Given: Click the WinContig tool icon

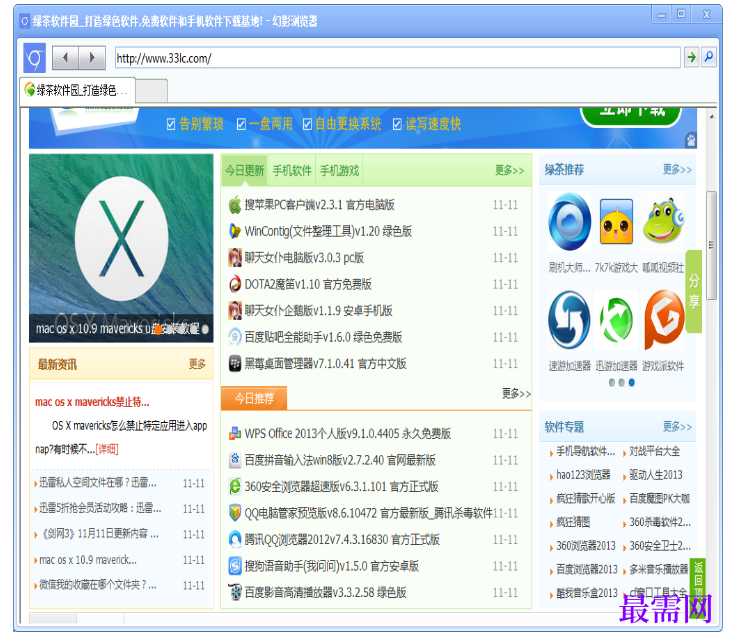Looking at the screenshot, I should pyautogui.click(x=235, y=231).
